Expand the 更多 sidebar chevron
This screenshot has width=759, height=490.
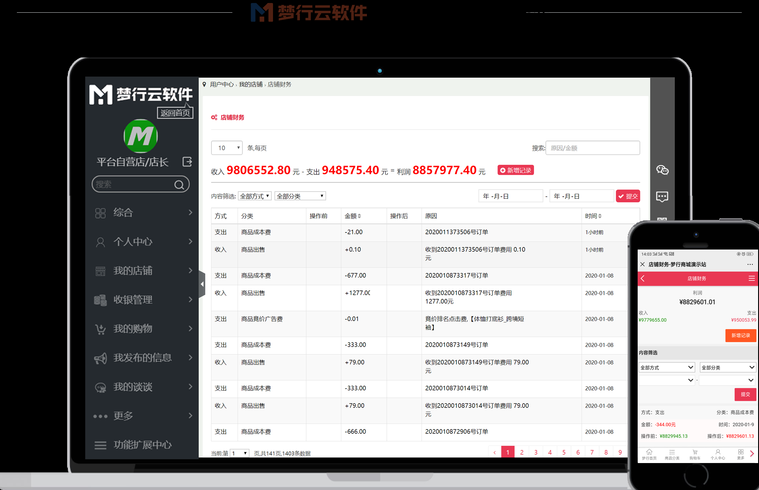pos(190,415)
